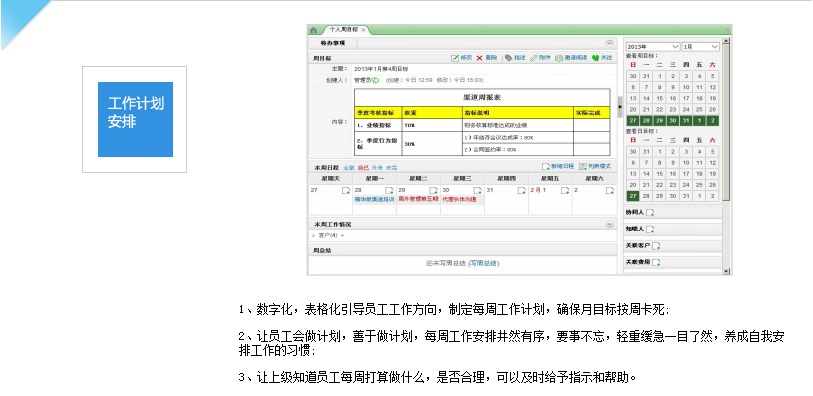Click the 写周总结 link
The height and width of the screenshot is (396, 813).
tap(483, 263)
